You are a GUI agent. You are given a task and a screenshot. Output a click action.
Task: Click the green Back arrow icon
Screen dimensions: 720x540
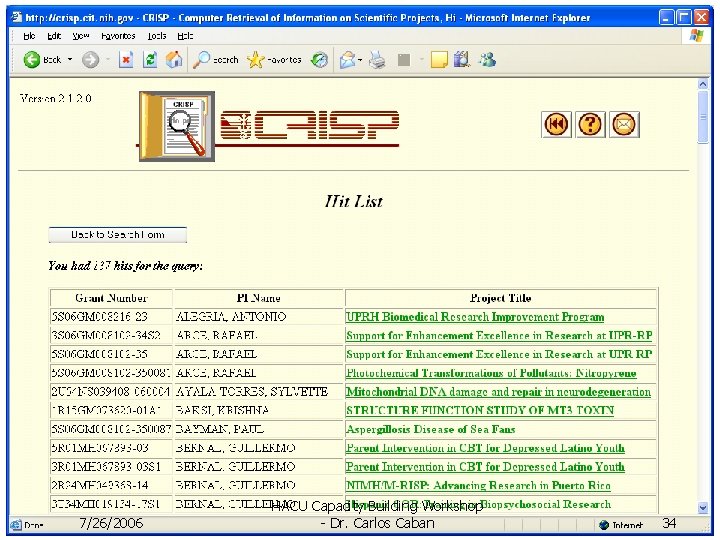coord(32,60)
